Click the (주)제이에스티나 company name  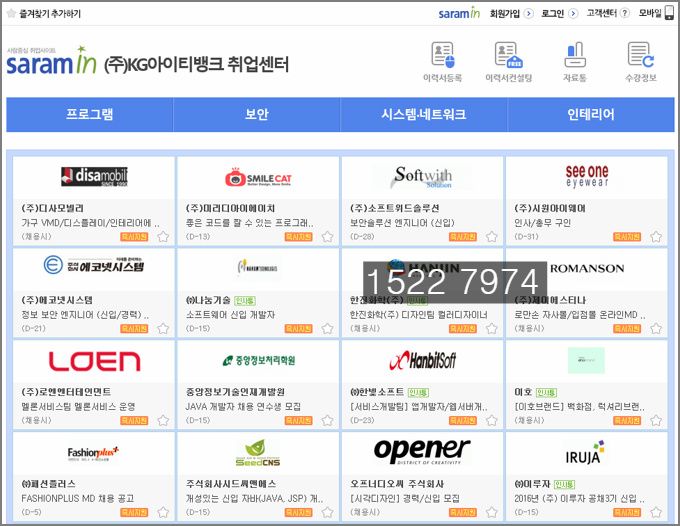(x=550, y=300)
